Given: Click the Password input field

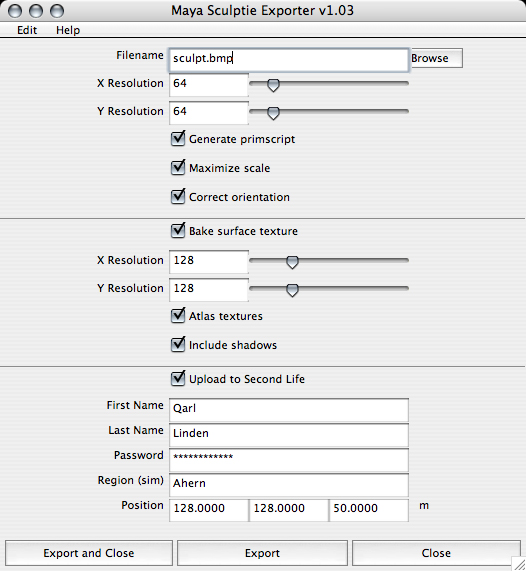Looking at the screenshot, I should pyautogui.click(x=289, y=460).
